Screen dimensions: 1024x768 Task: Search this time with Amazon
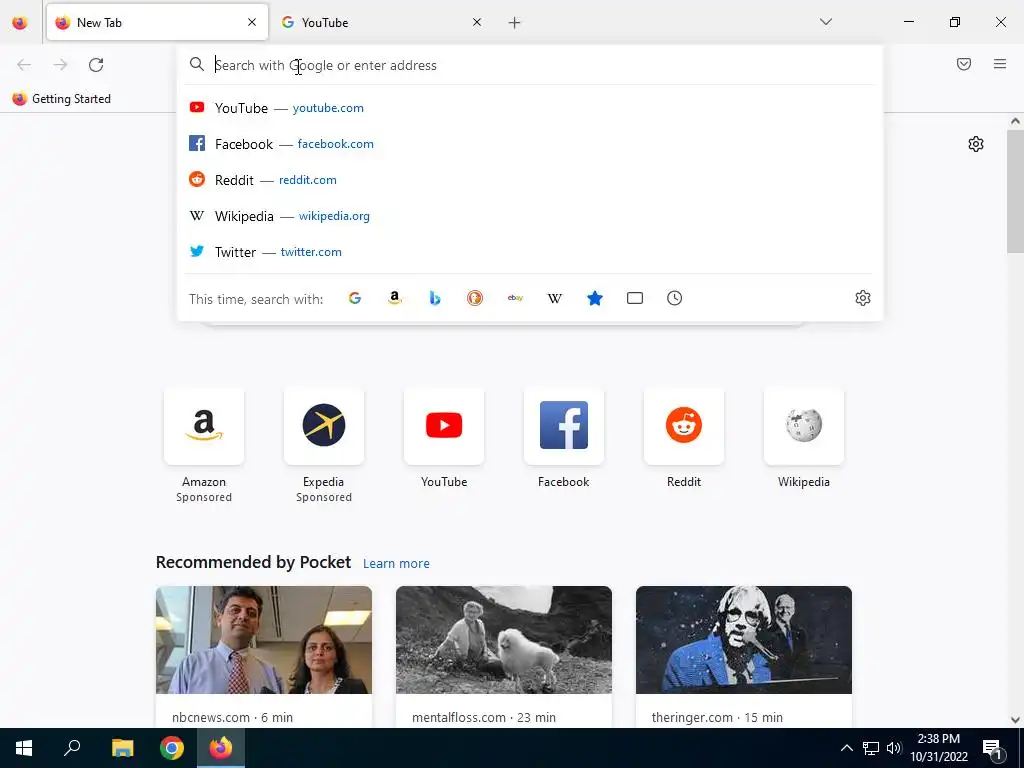click(x=394, y=298)
